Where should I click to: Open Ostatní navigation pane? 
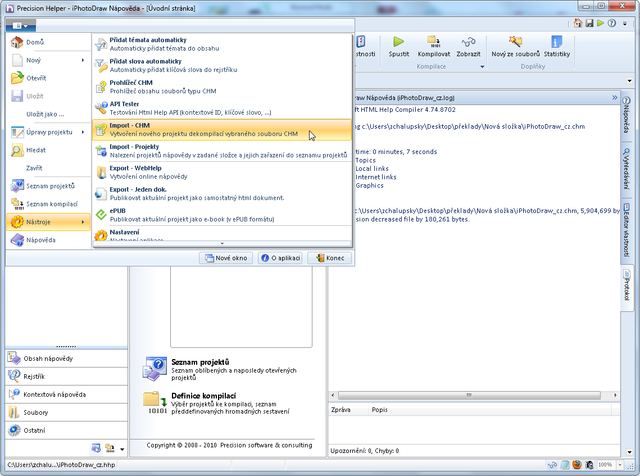(x=66, y=430)
